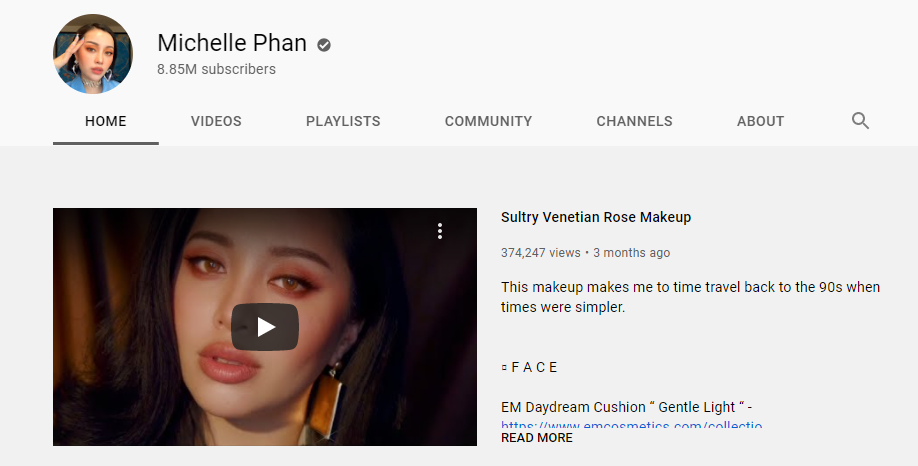Expand description with READ MORE

coord(537,438)
